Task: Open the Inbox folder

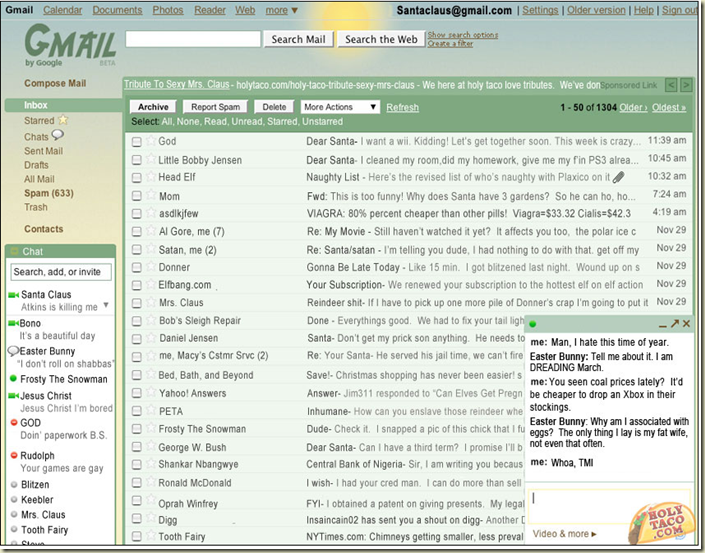Action: click(x=36, y=105)
